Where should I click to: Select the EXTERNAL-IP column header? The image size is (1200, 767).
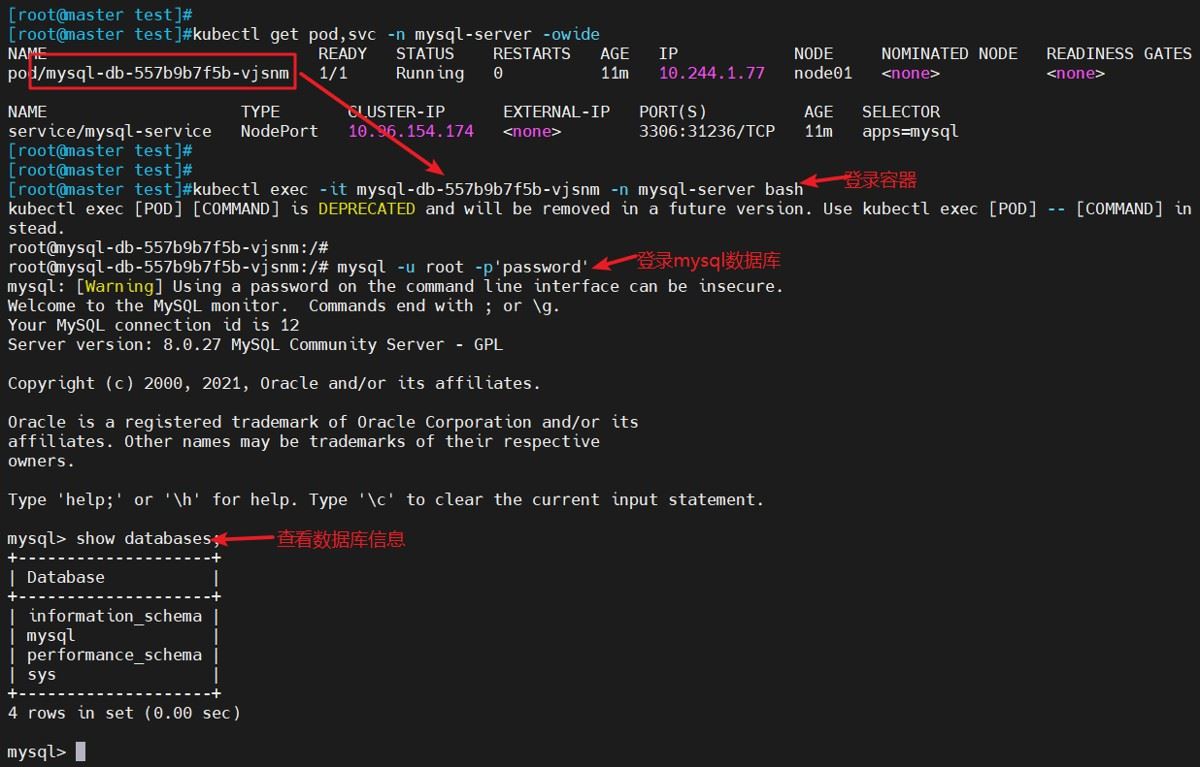556,112
